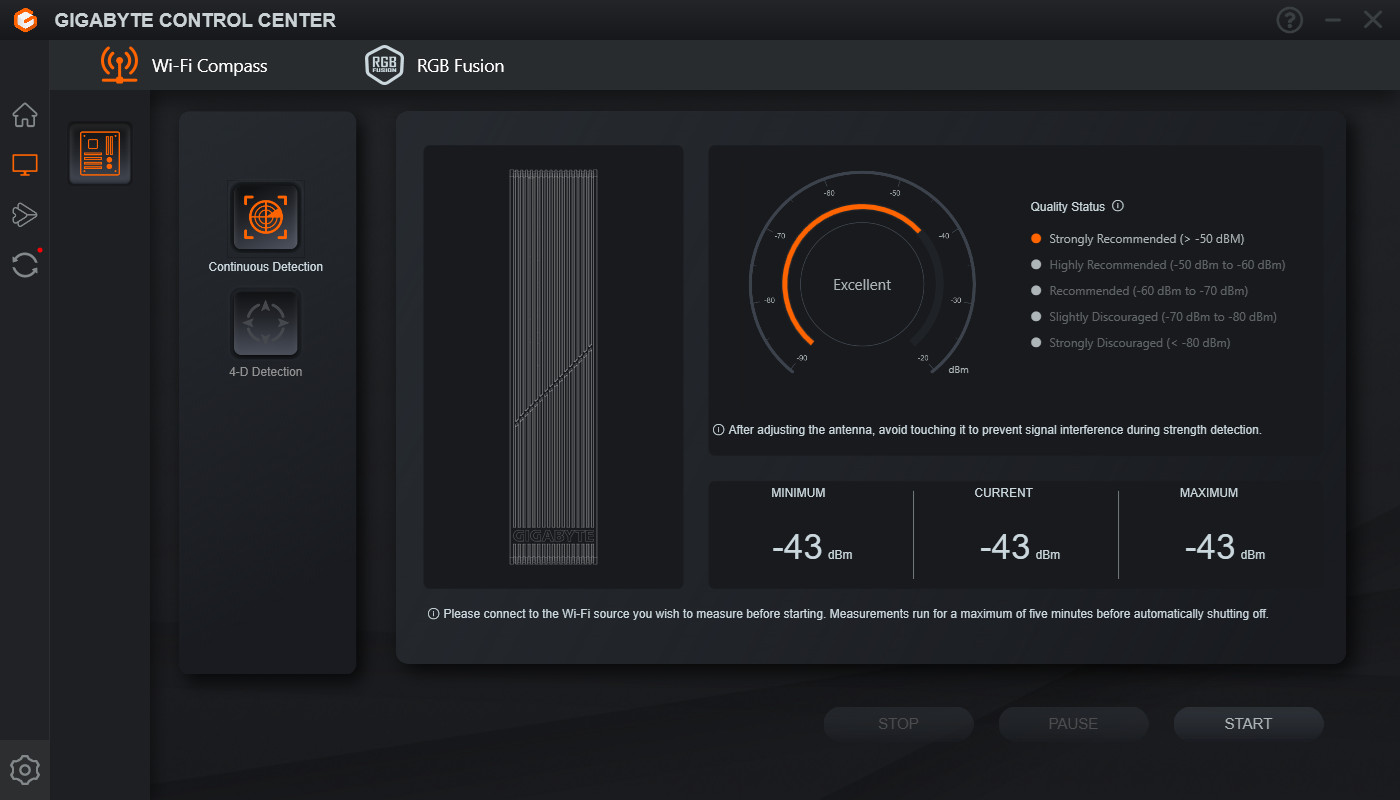Click the RGB Fusion hexagon icon

384,66
